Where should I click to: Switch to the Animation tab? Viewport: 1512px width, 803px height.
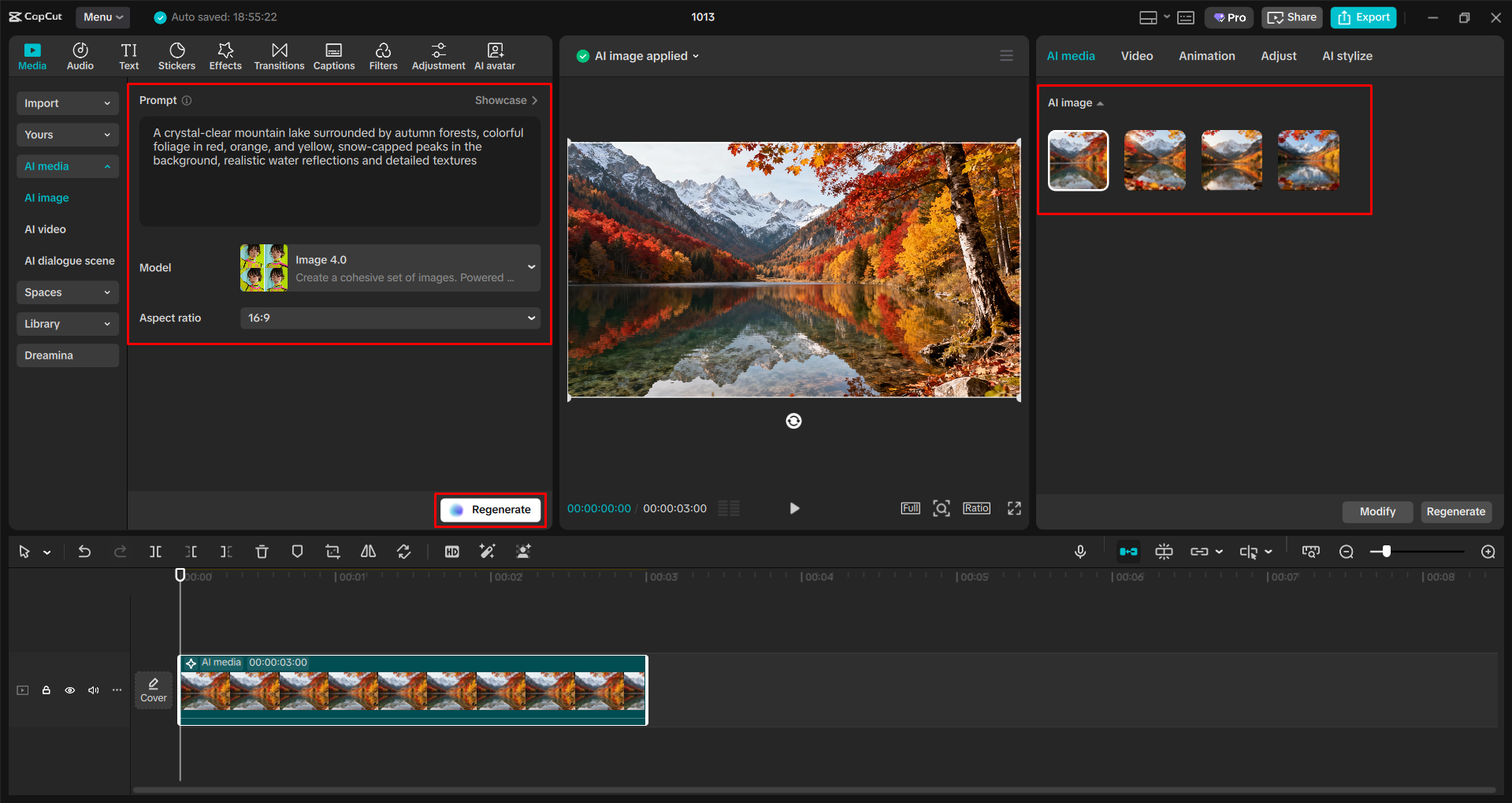pyautogui.click(x=1206, y=55)
